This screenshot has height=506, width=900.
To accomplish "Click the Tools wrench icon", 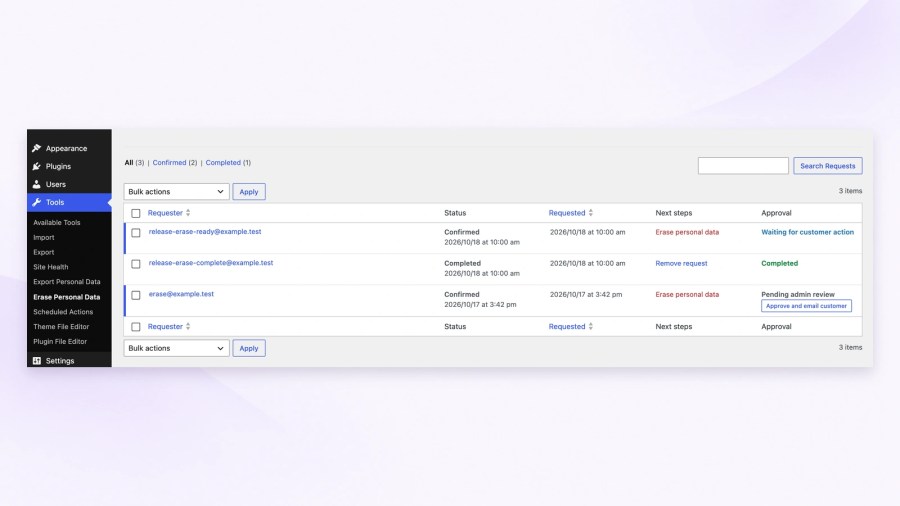I will tap(37, 202).
